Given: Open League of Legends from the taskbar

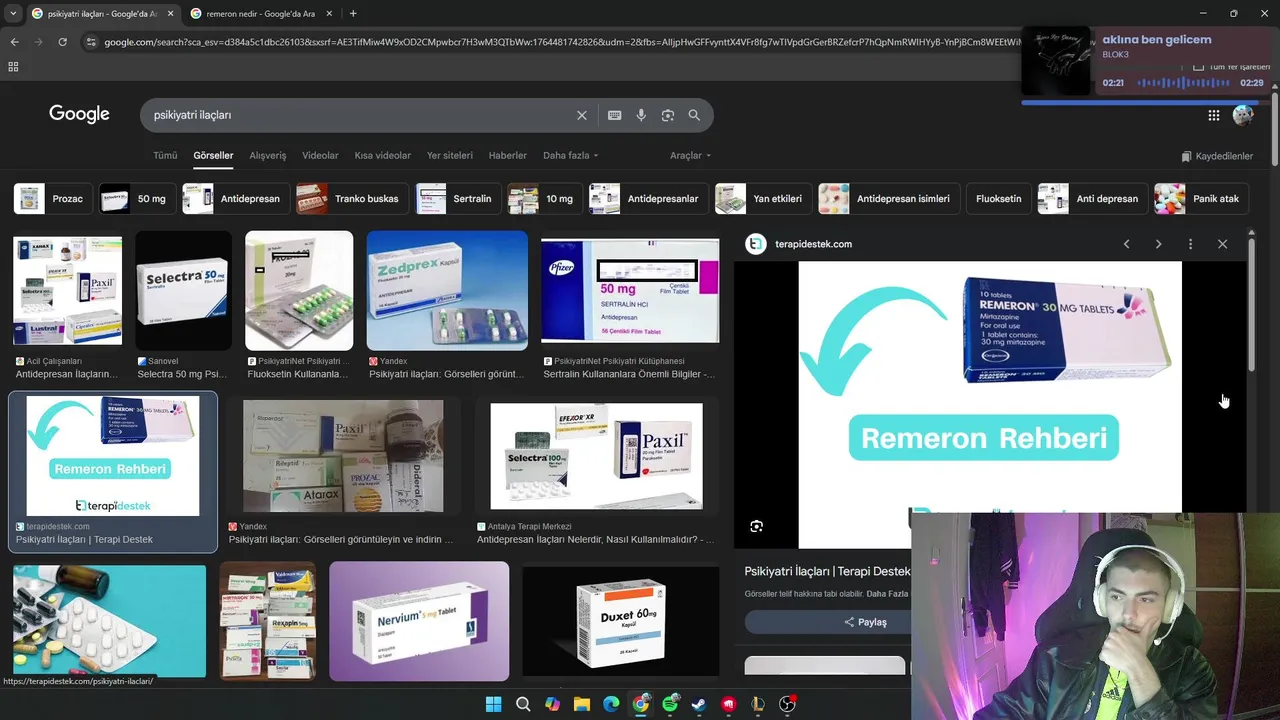Looking at the screenshot, I should click(758, 704).
